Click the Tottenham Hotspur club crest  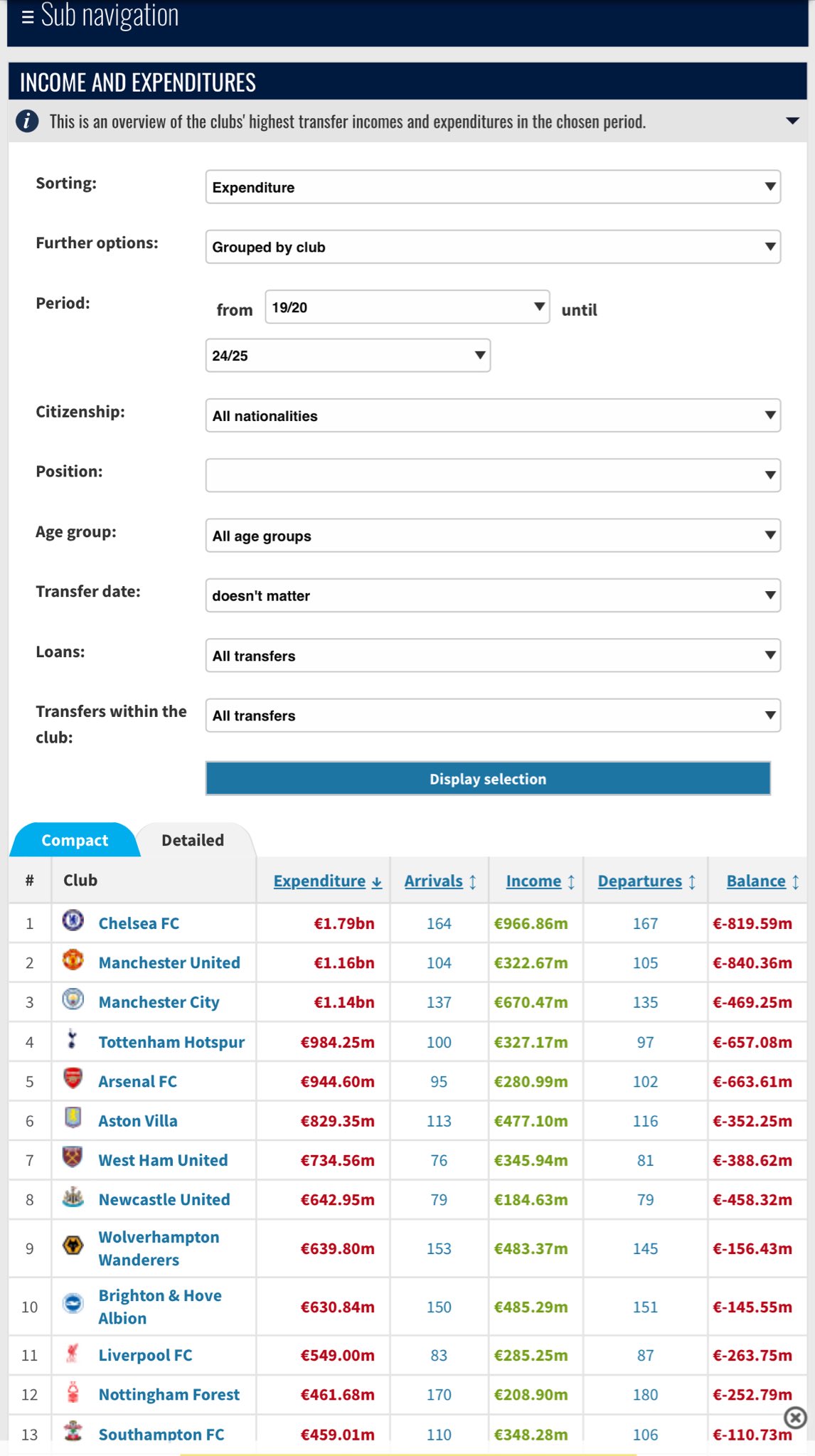coord(73,1039)
